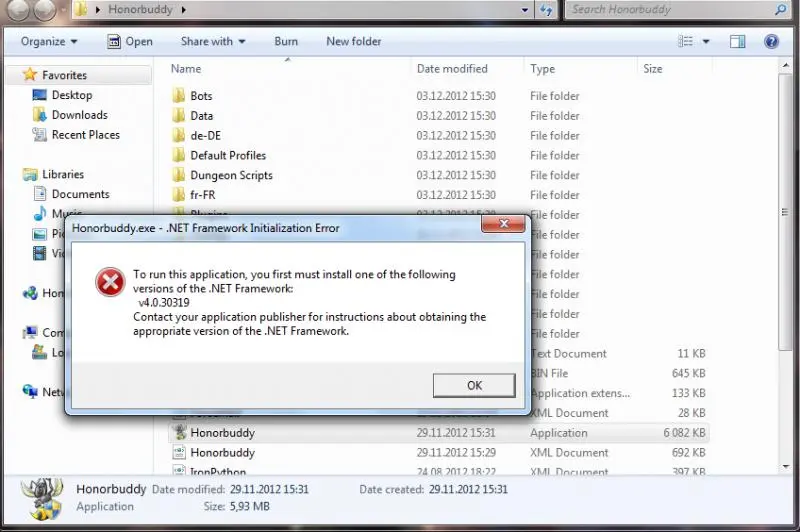Toggle the preview pane icon
Image resolution: width=800 pixels, height=532 pixels.
(737, 41)
